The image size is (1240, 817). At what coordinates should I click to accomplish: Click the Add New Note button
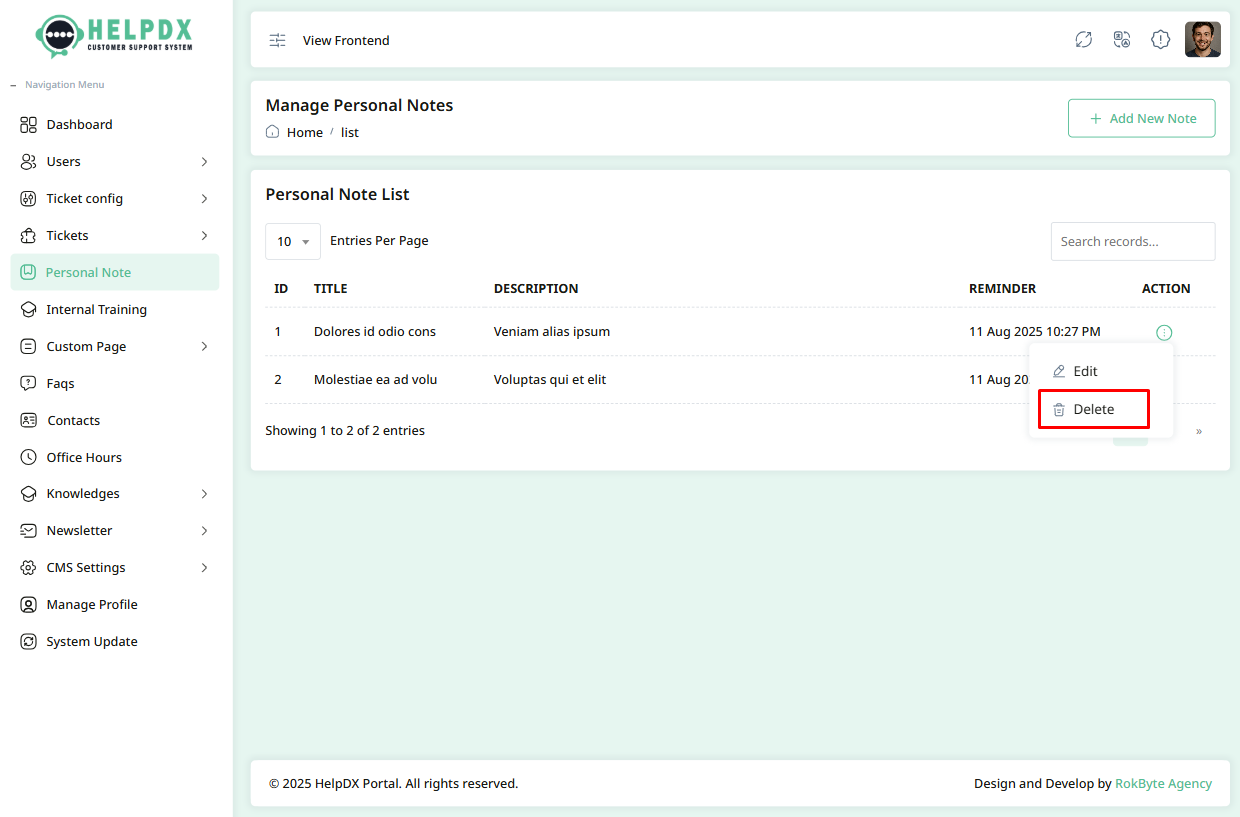1141,118
